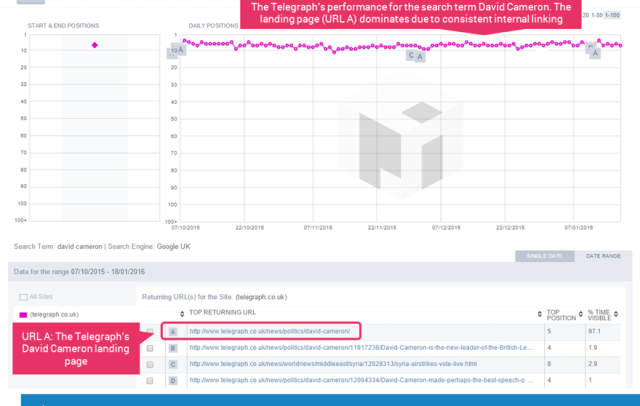Screen dimensions: 640x406
Task: Click the A marker near 07/01/2016
Action: tap(595, 53)
